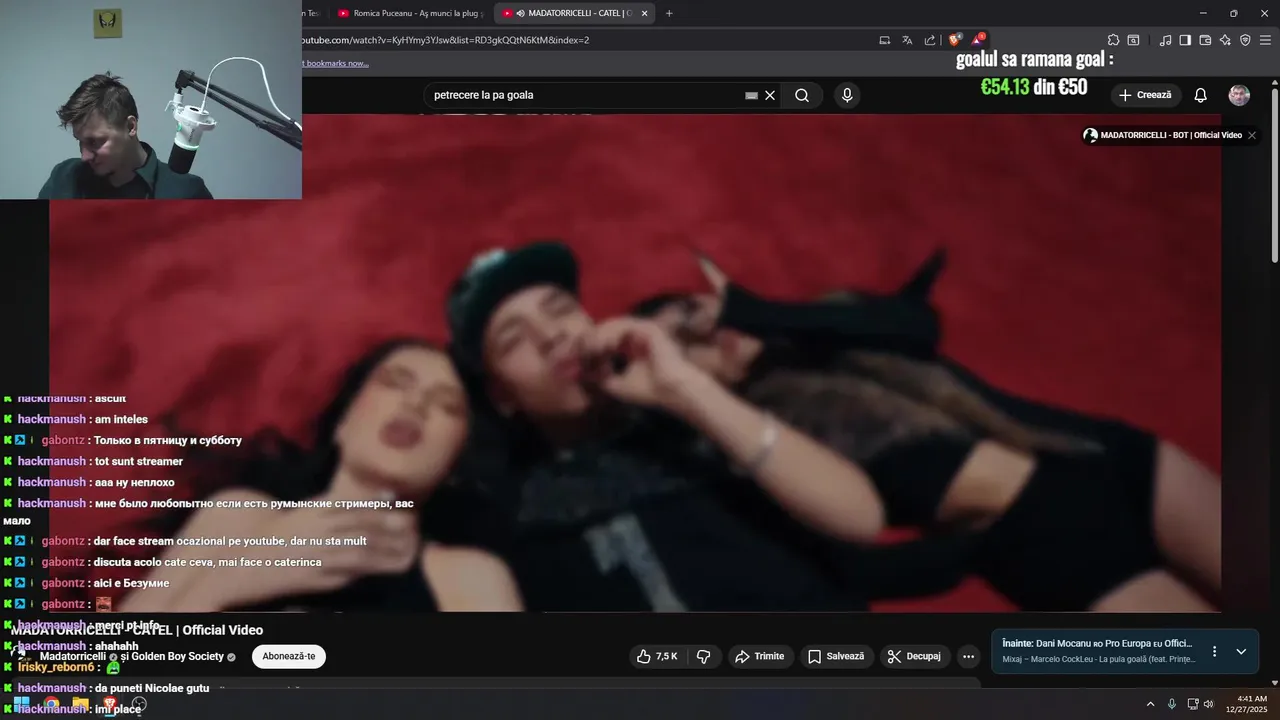Click the browser URL address bar

[x=585, y=40]
